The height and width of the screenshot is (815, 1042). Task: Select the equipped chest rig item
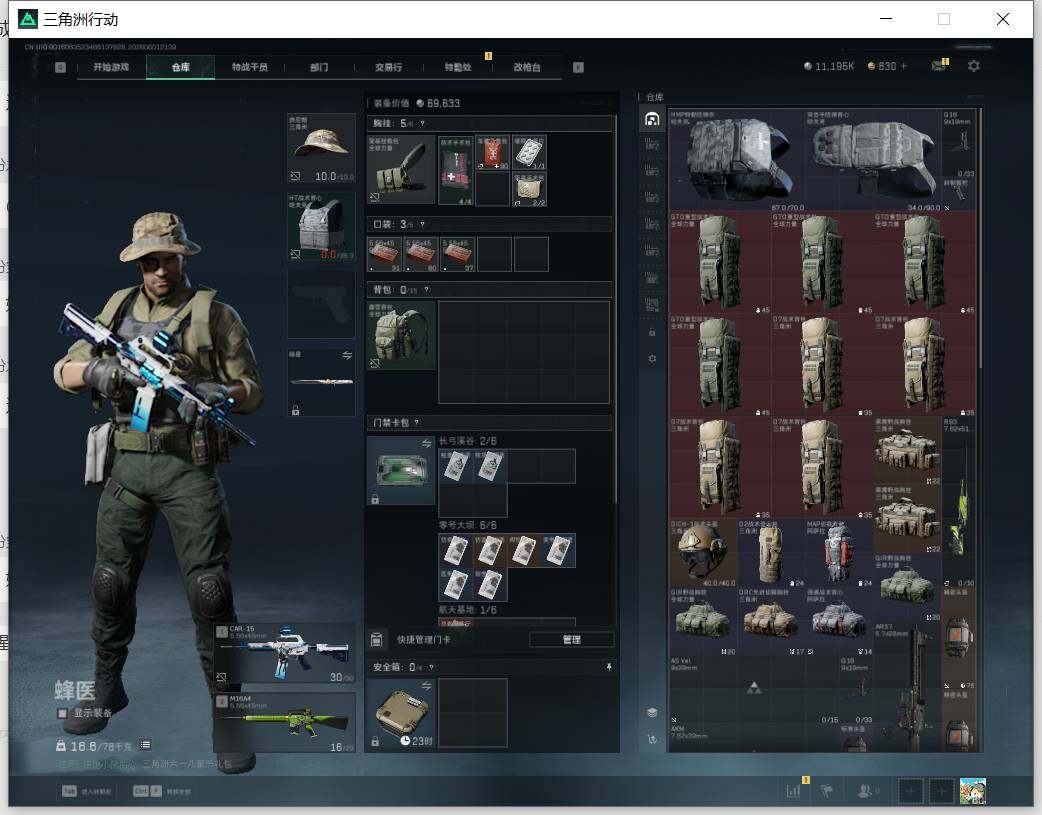coord(401,170)
